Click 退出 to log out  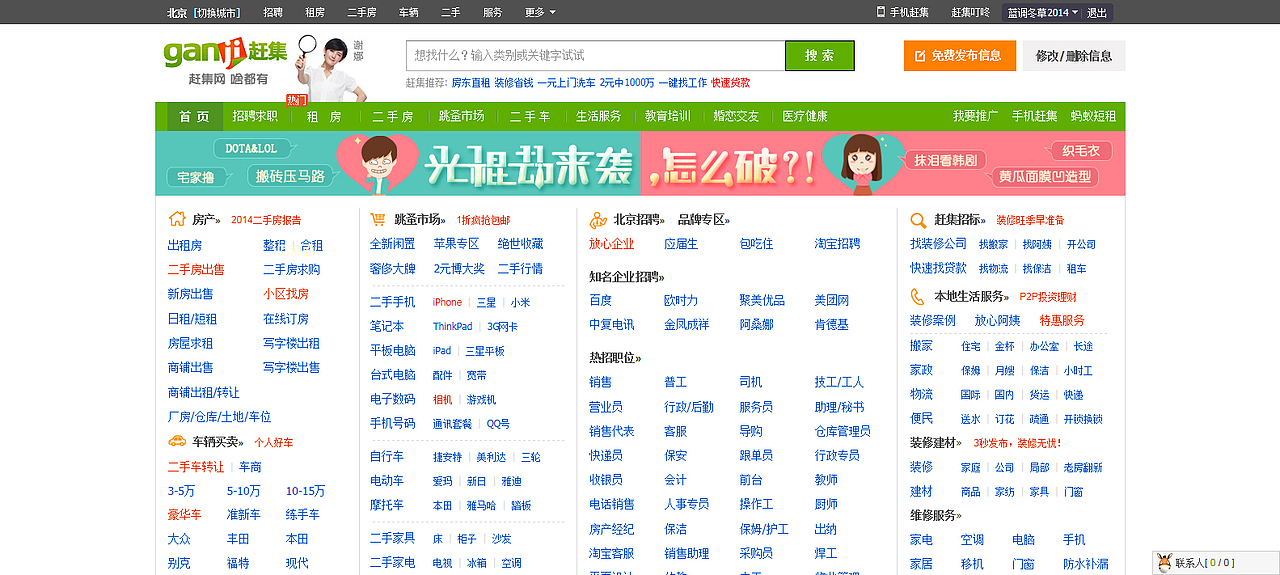tap(1097, 12)
